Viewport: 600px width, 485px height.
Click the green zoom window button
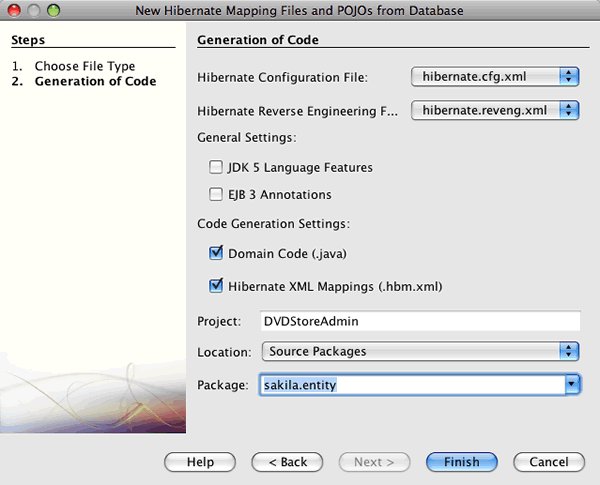point(54,10)
